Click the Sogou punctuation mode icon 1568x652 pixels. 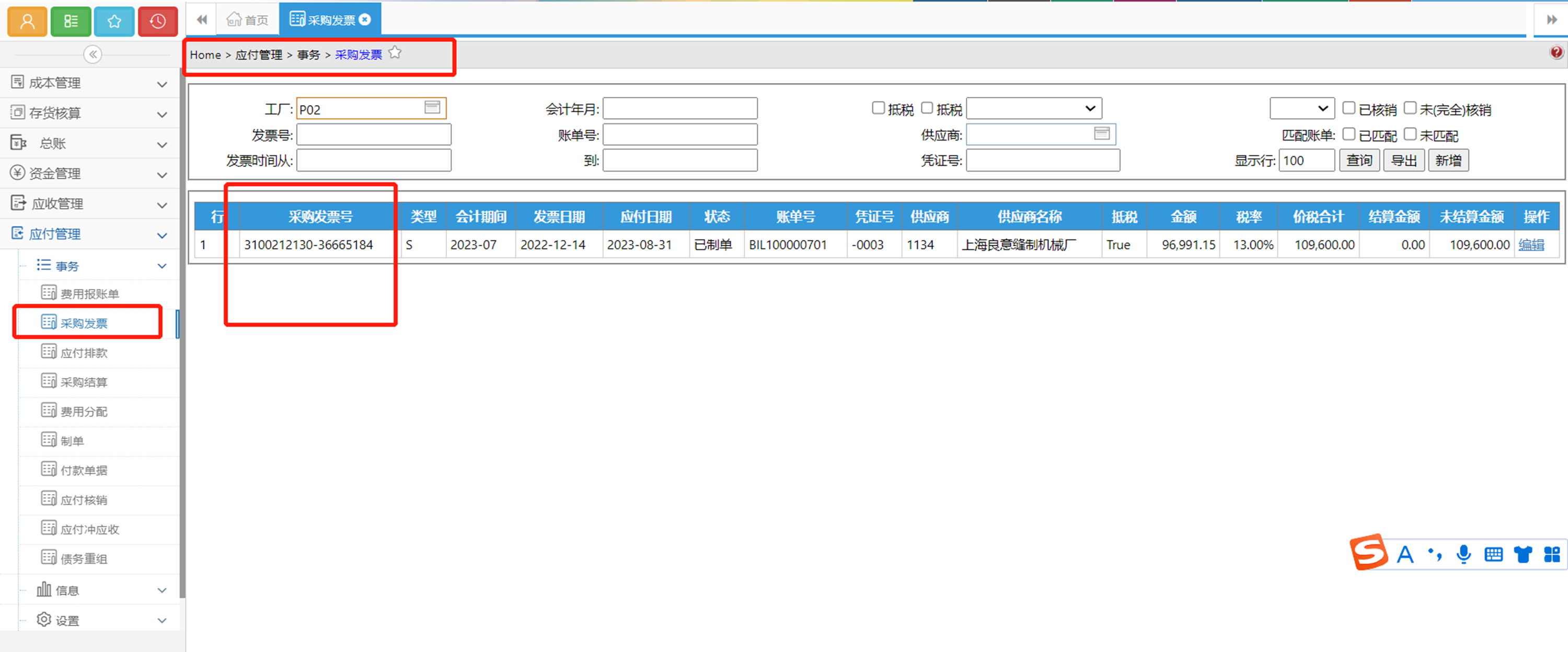pyautogui.click(x=1435, y=555)
